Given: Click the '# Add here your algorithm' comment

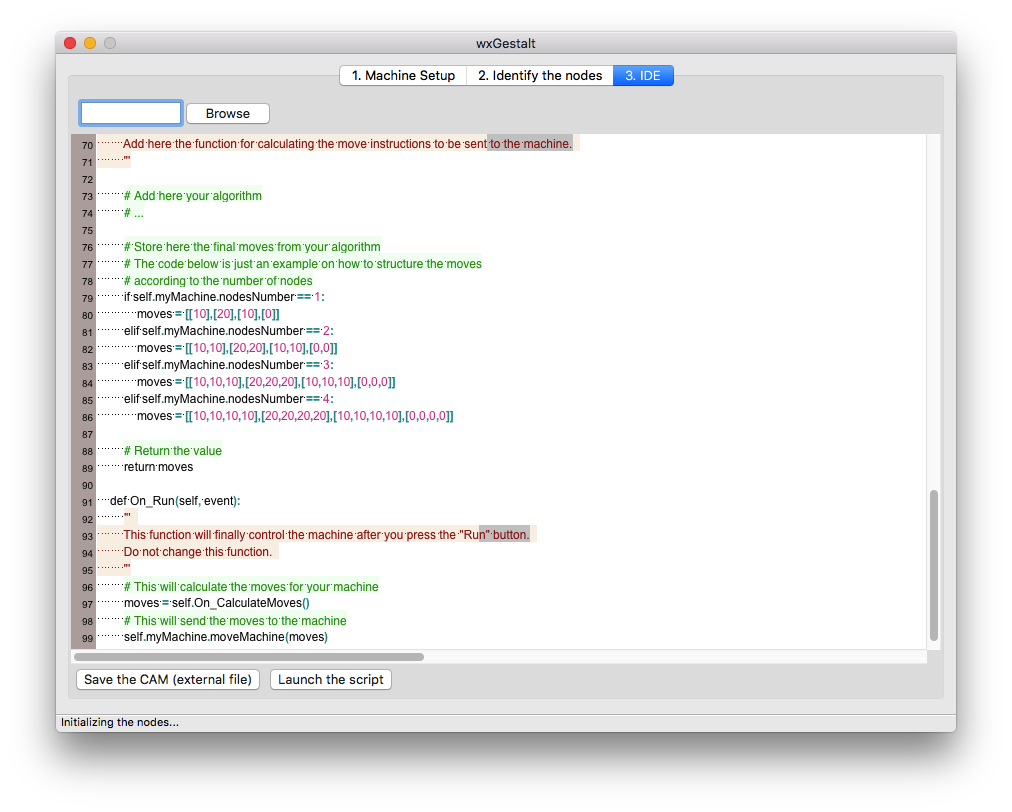Looking at the screenshot, I should 193,196.
